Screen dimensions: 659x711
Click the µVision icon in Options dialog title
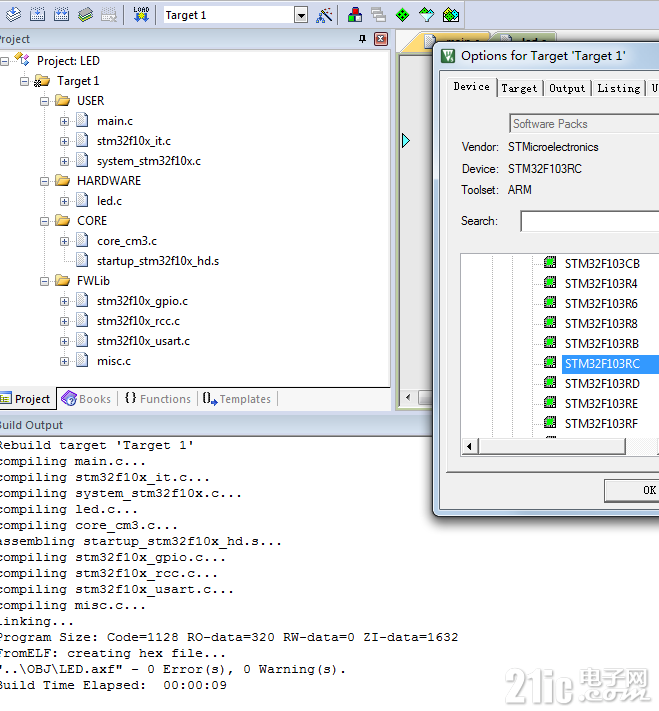448,56
